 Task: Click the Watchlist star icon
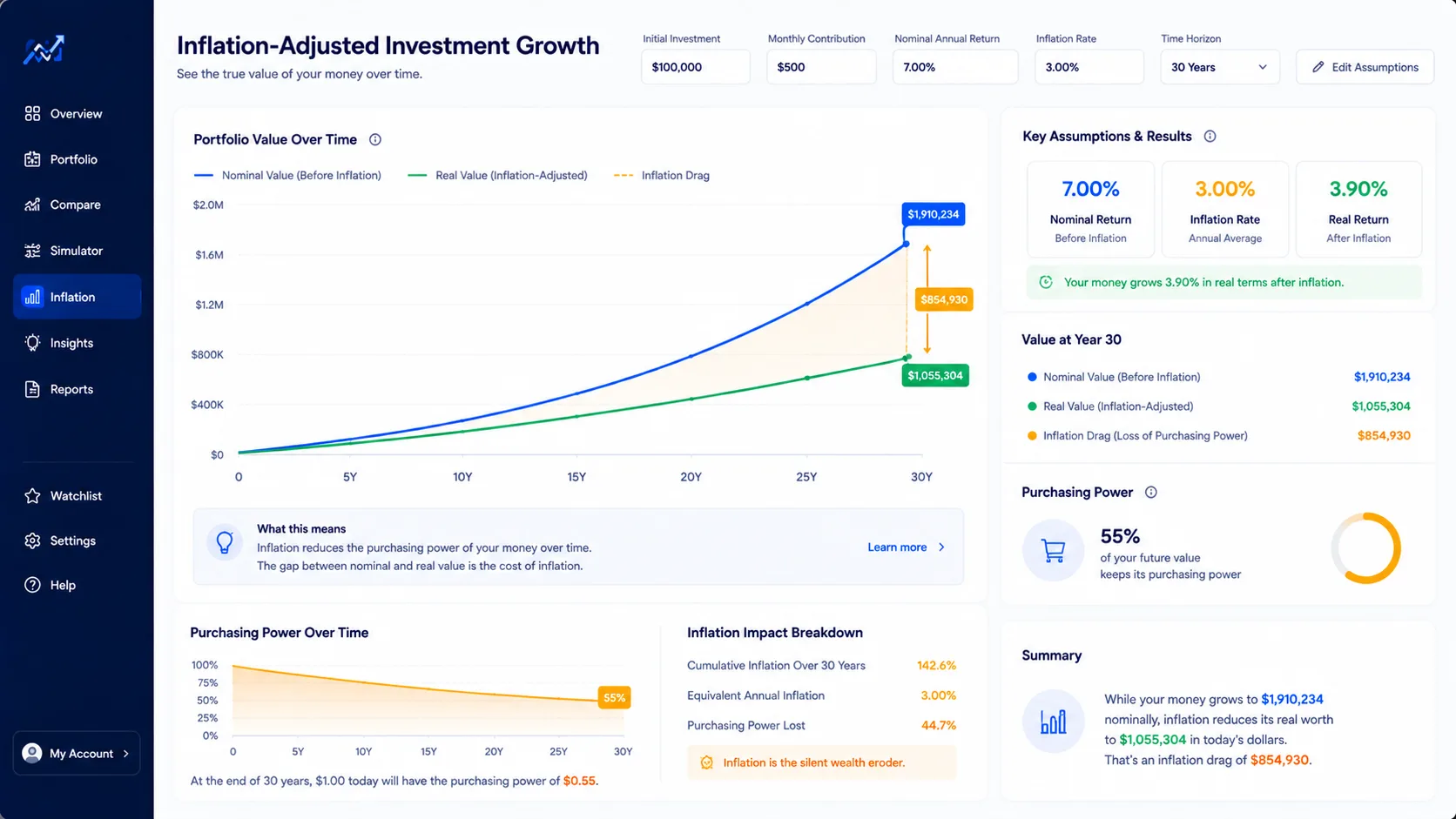(x=32, y=496)
